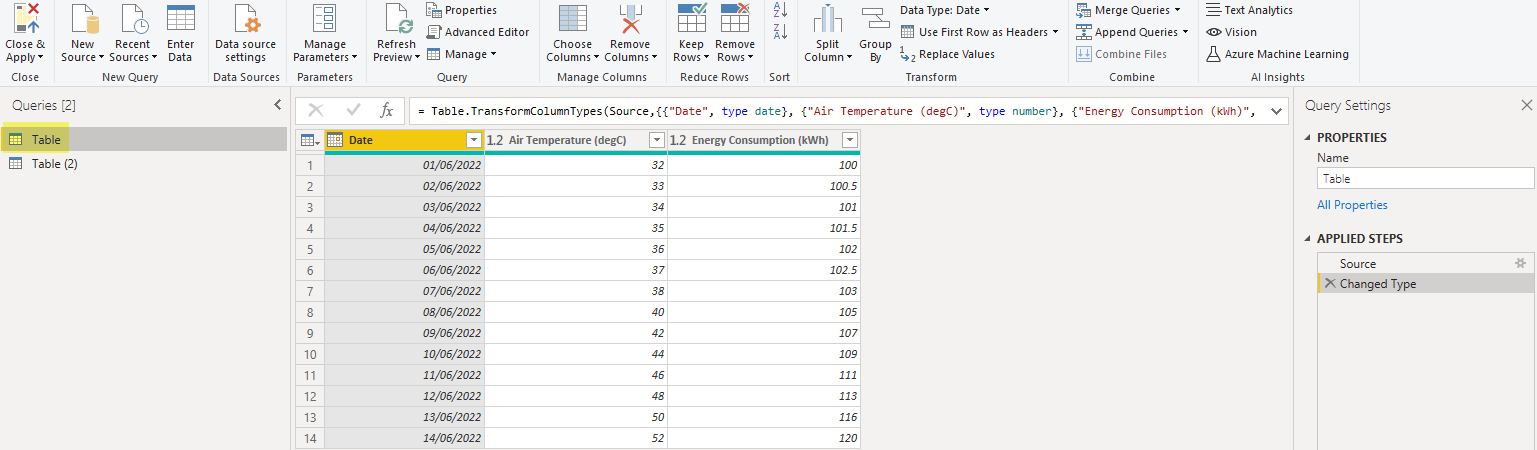Image resolution: width=1537 pixels, height=450 pixels.
Task: Click Remove Columns
Action: pos(630,33)
